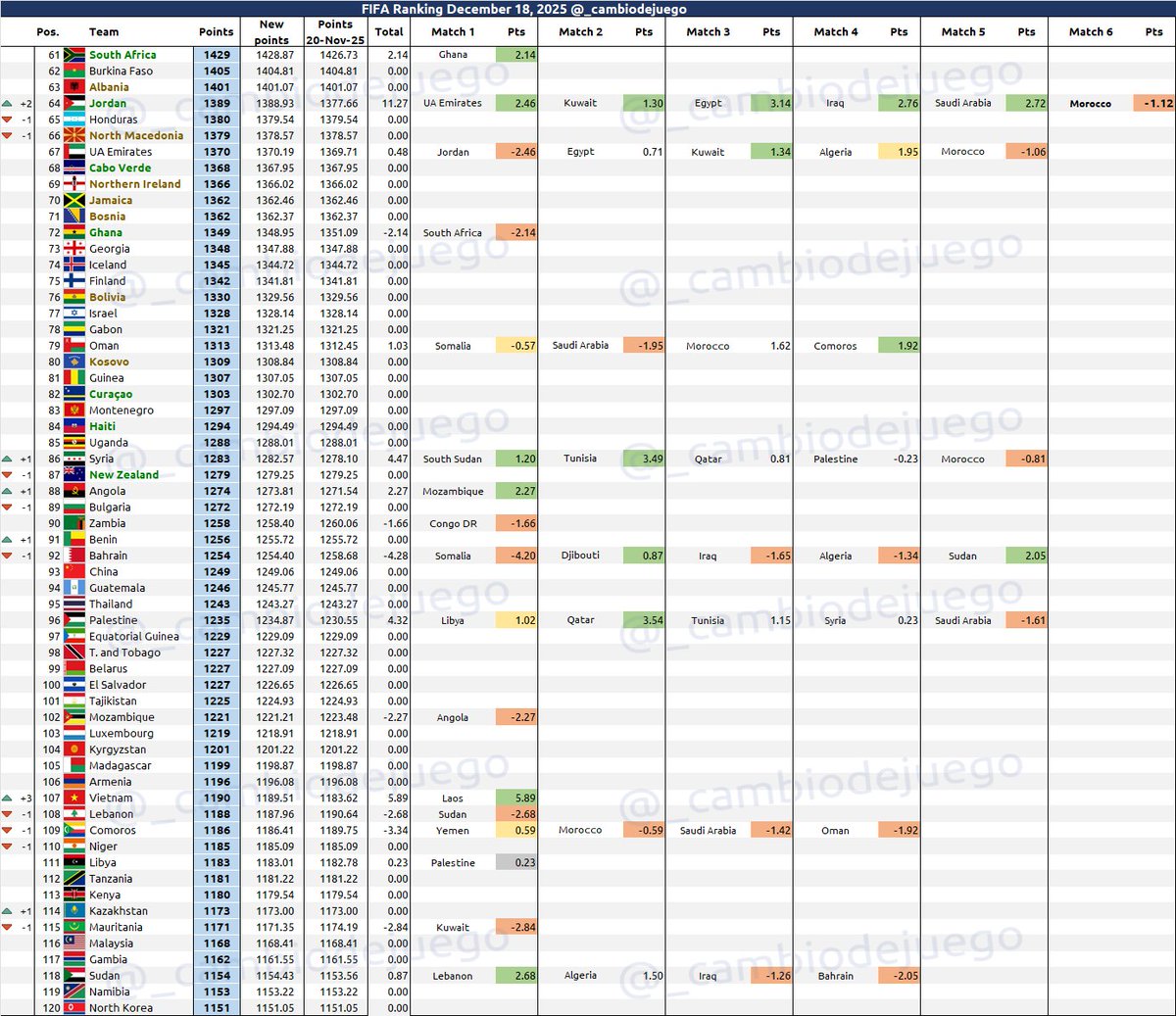The image size is (1176, 1016).
Task: Click the South Africa flag icon
Action: (74, 55)
